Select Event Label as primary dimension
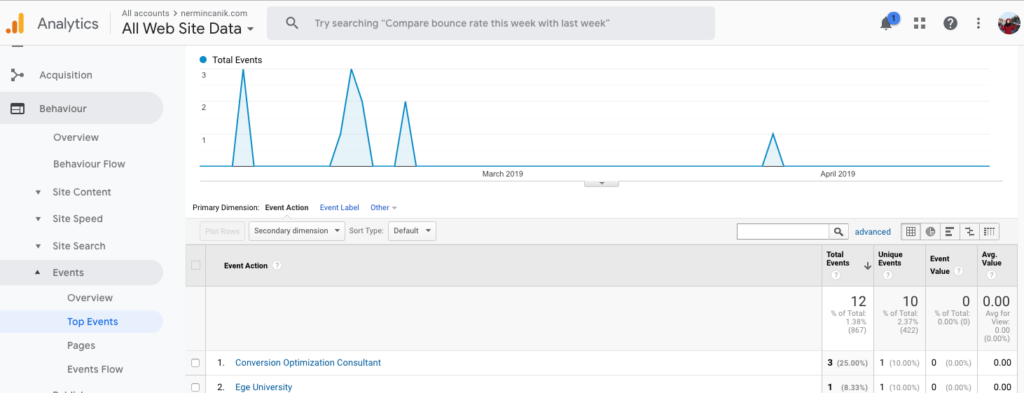 (x=339, y=208)
